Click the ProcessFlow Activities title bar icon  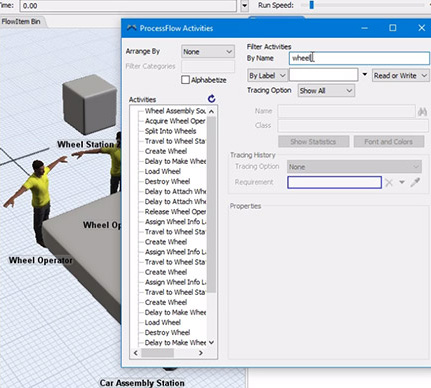click(x=132, y=28)
